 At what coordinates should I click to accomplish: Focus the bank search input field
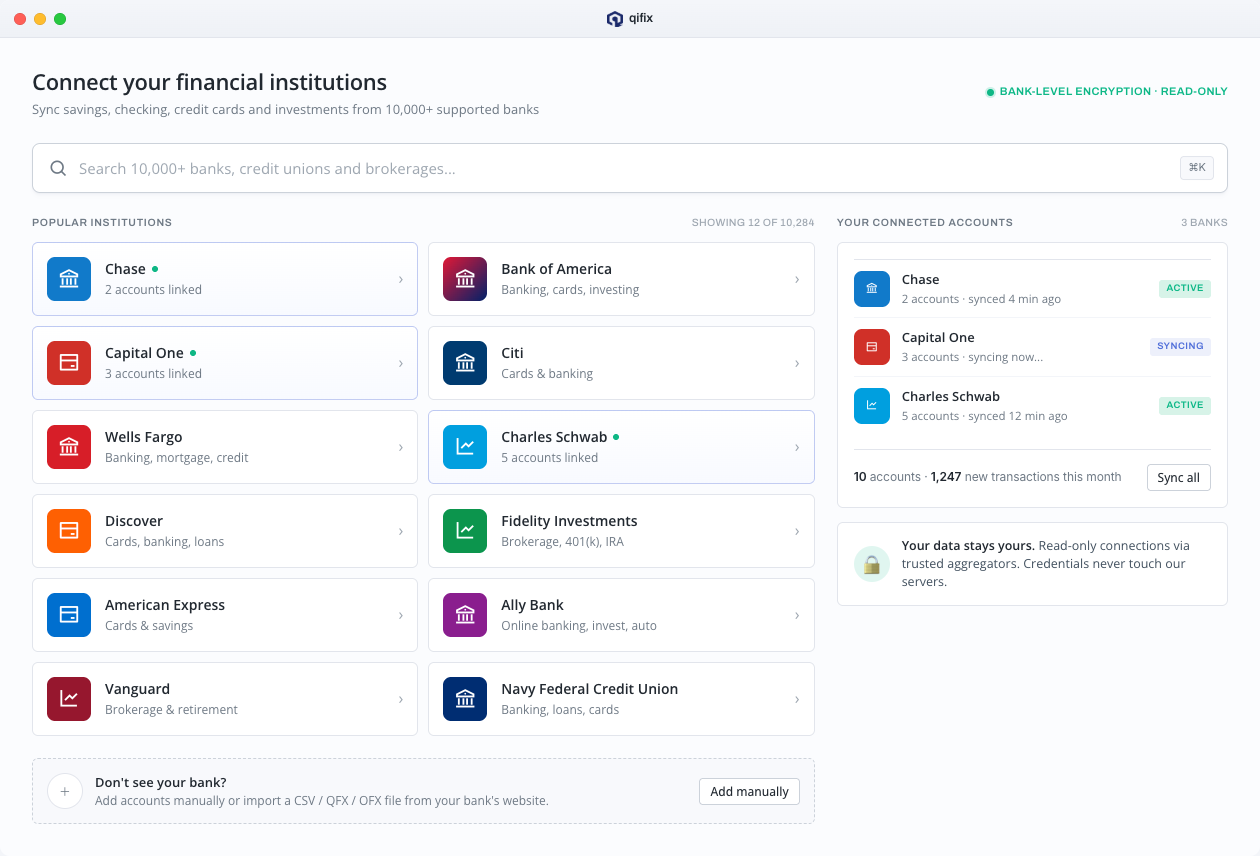pyautogui.click(x=630, y=168)
